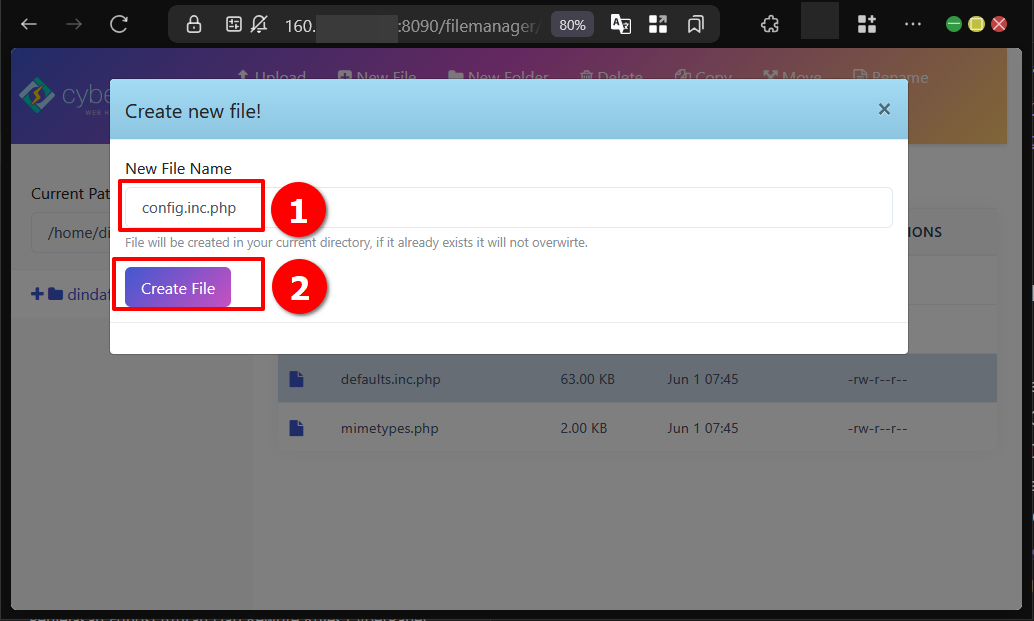Click the Create File button
This screenshot has height=621, width=1034.
pyautogui.click(x=178, y=288)
